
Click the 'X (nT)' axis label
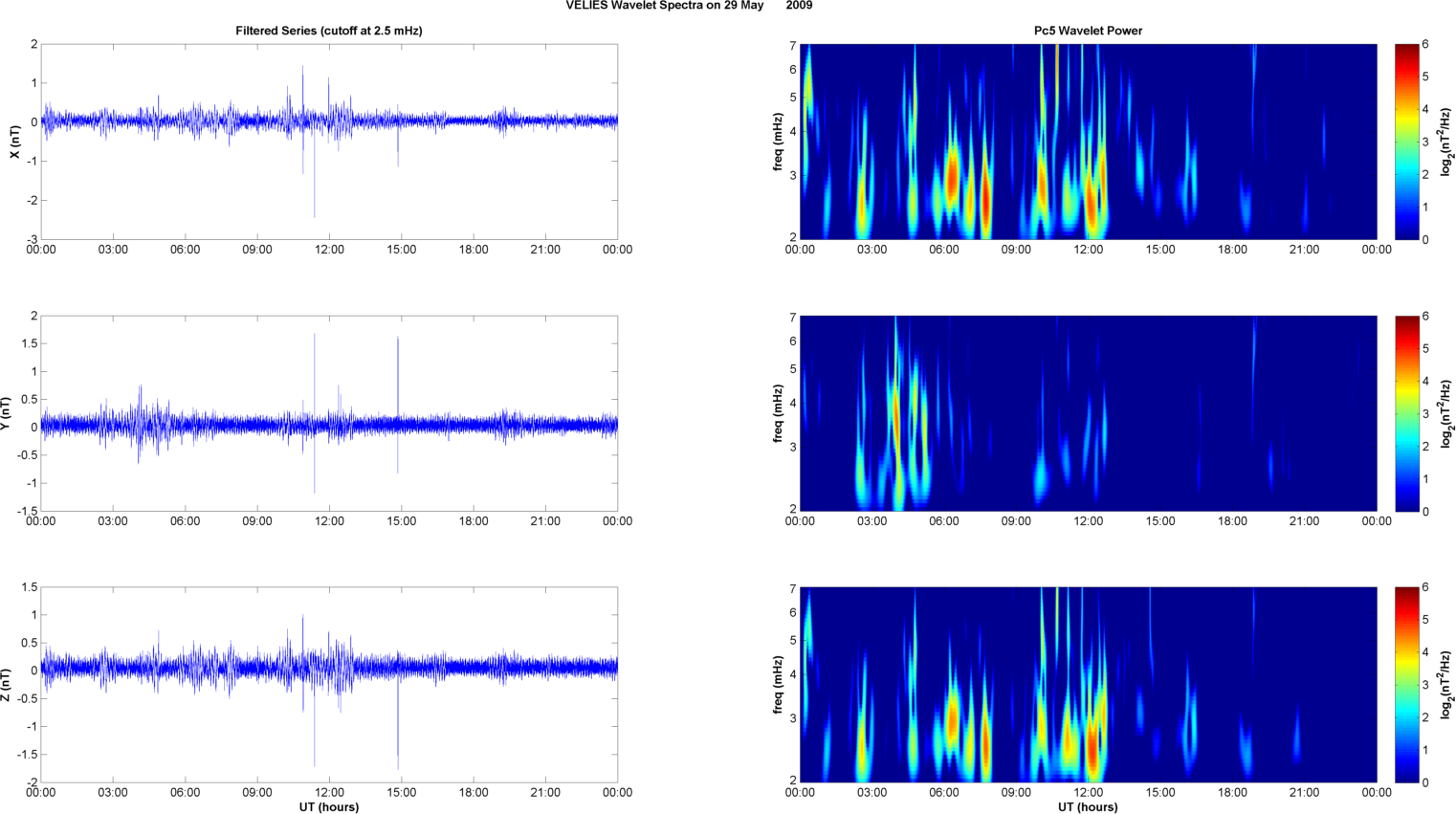(x=14, y=142)
